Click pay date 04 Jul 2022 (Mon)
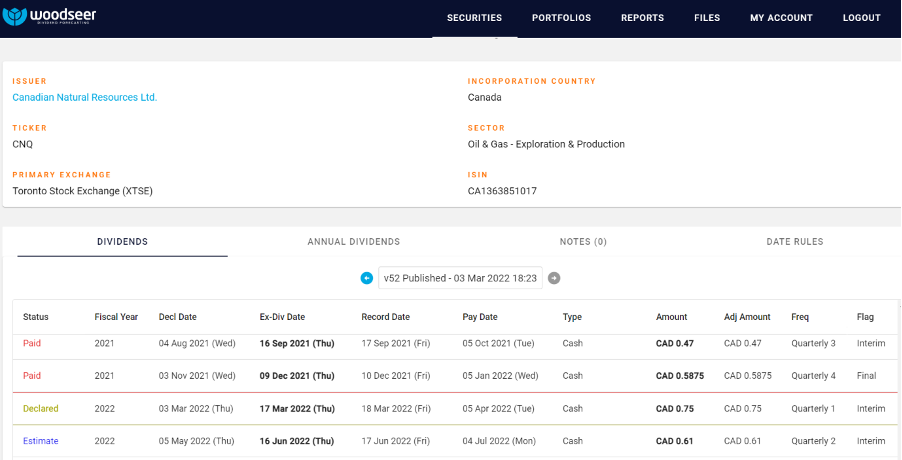The image size is (902, 460). click(x=499, y=441)
